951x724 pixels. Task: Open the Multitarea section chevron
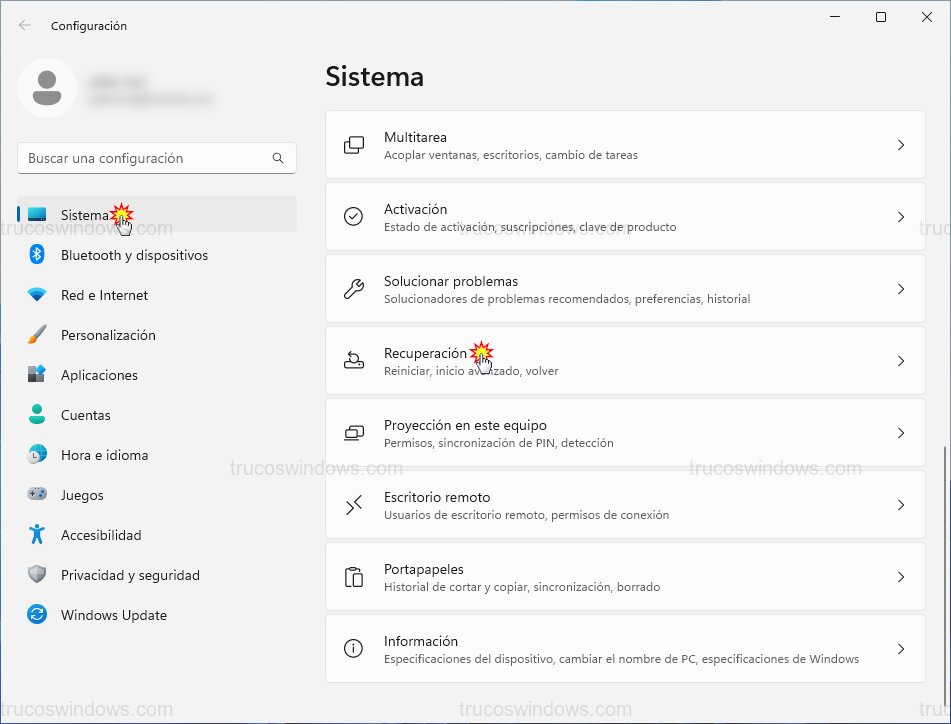click(x=901, y=145)
